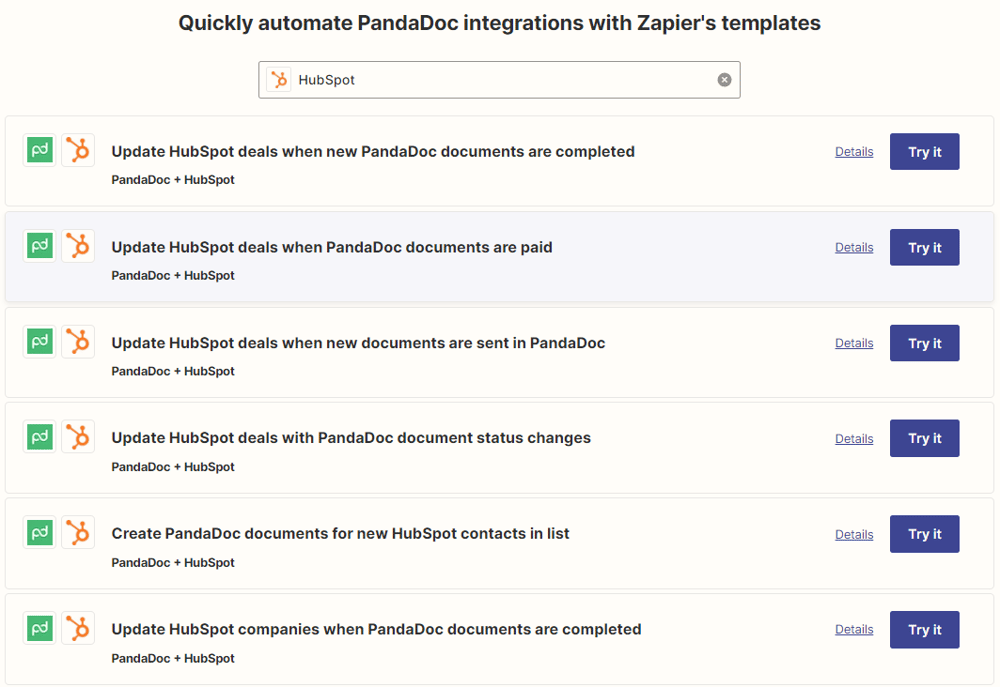
Task: Try it for PandaDoc documents are paid
Action: coord(924,247)
